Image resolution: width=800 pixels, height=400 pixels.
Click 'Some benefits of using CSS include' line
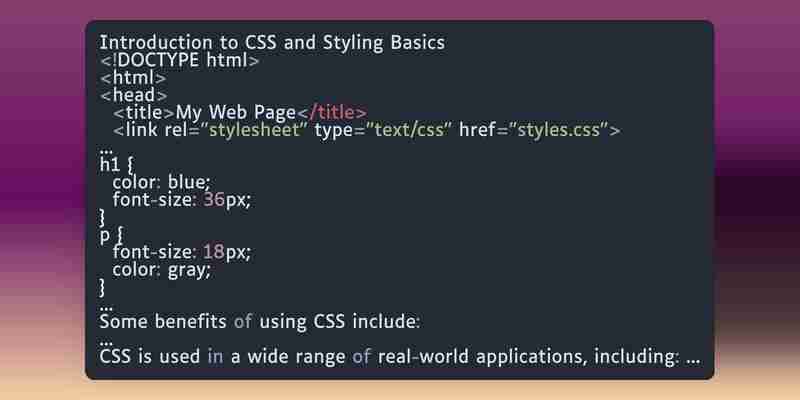[260, 322]
